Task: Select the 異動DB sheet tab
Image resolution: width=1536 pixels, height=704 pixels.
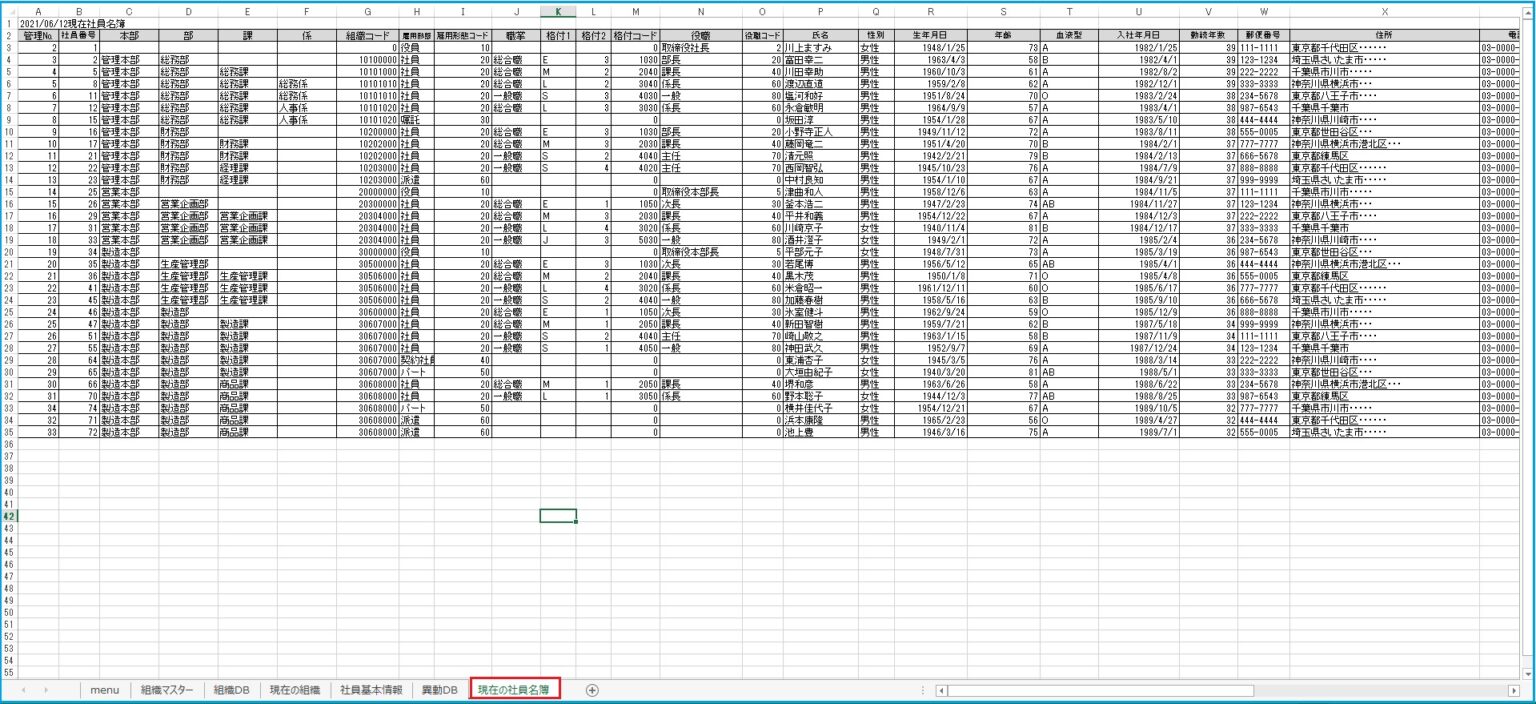Action: pyautogui.click(x=439, y=690)
